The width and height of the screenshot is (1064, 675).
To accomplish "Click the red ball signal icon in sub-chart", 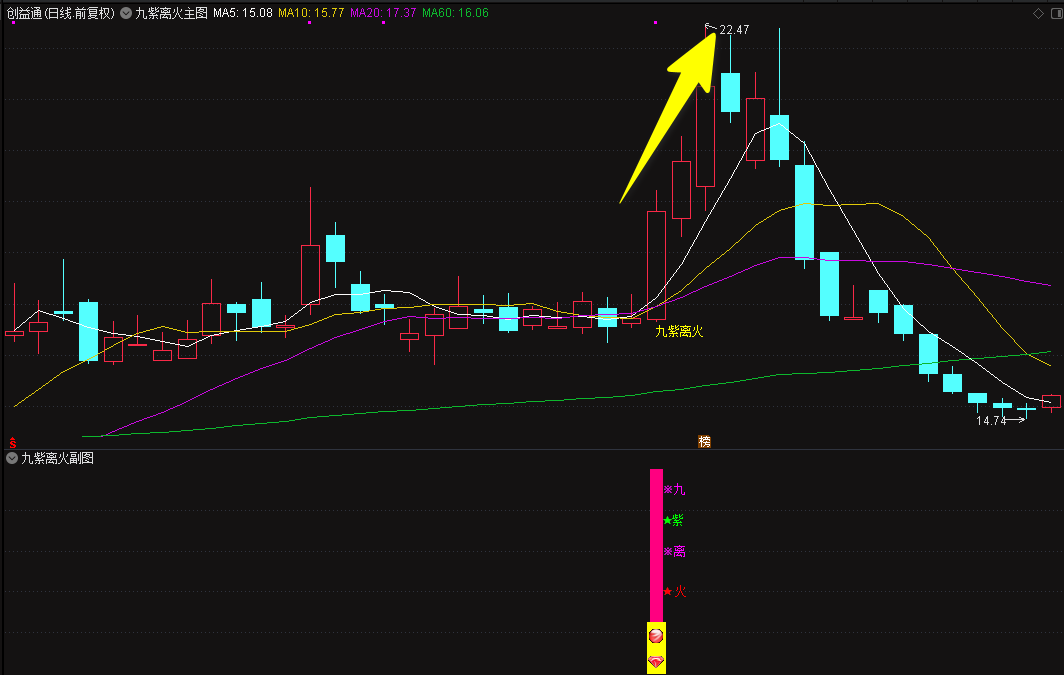I will [656, 636].
